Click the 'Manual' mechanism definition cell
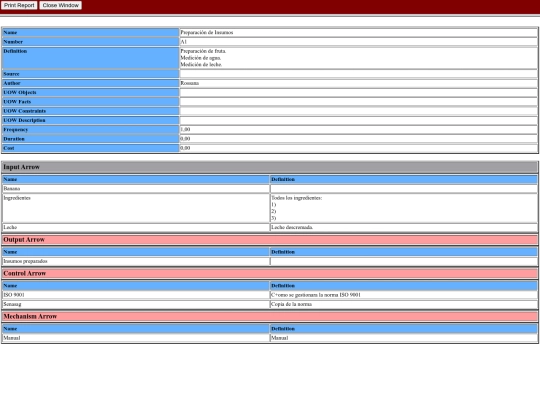This screenshot has height=405, width=540. click(x=404, y=338)
